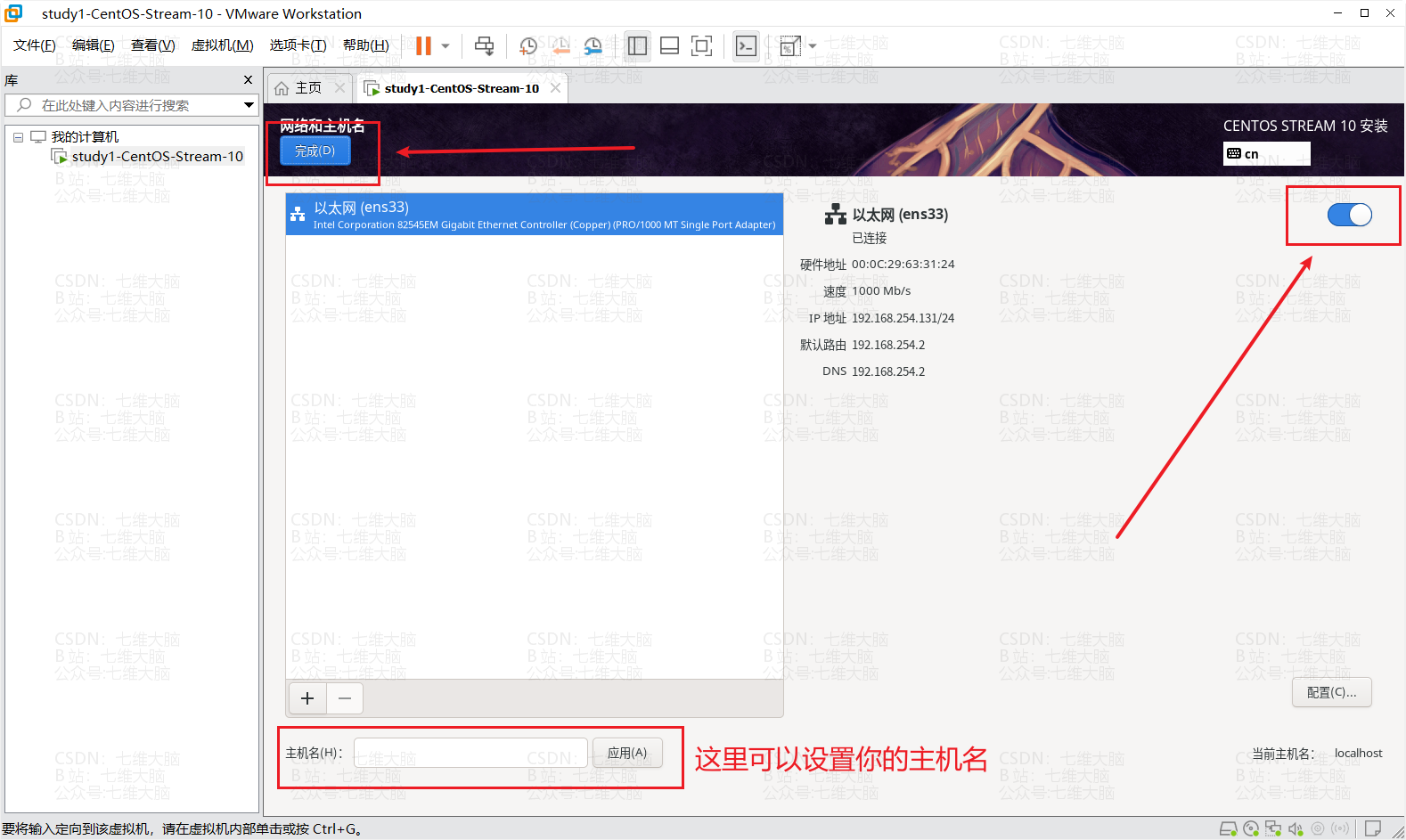Revert the VM to its previous snapshot

click(x=560, y=45)
